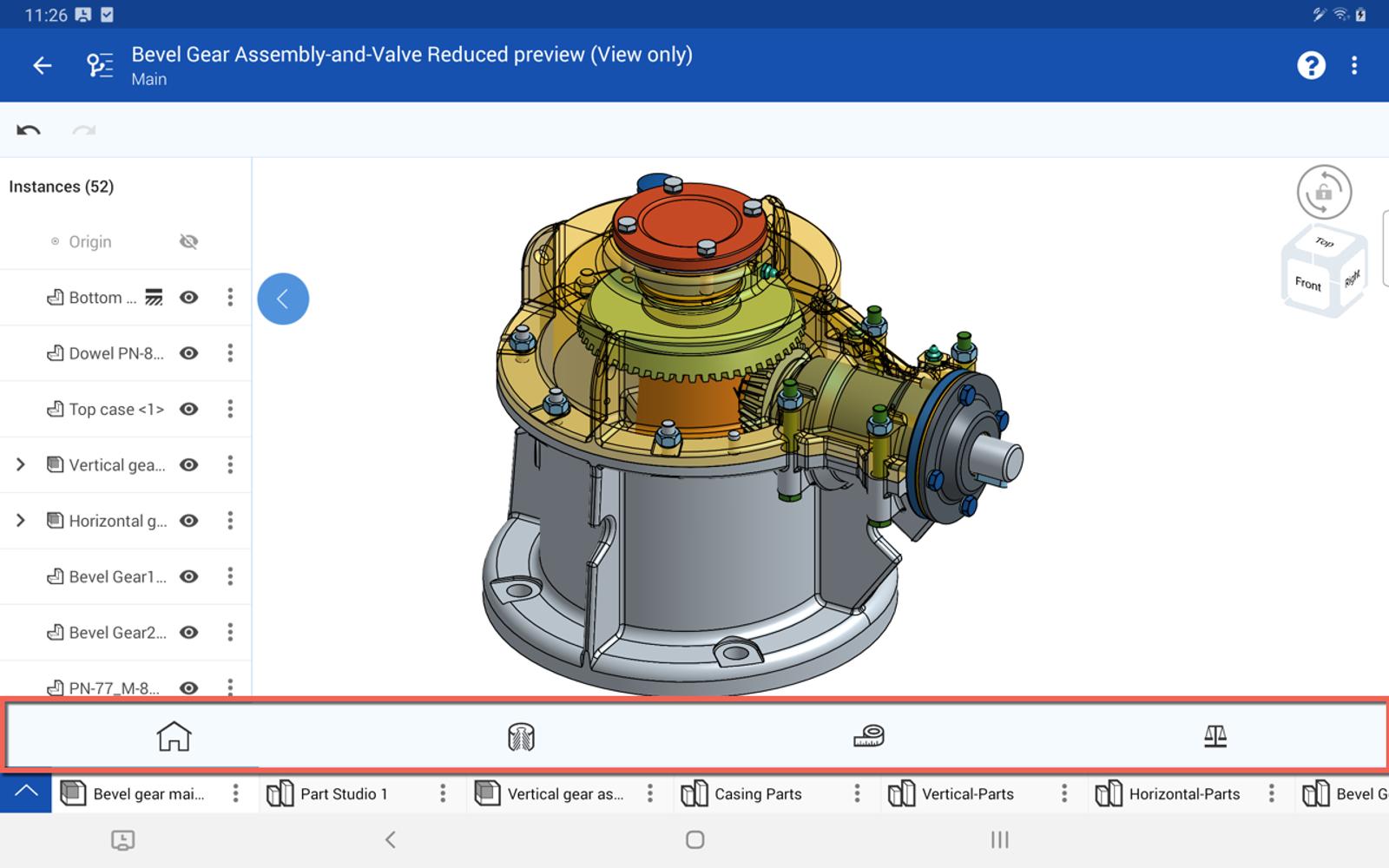Open the document versions and history icon

[100, 65]
